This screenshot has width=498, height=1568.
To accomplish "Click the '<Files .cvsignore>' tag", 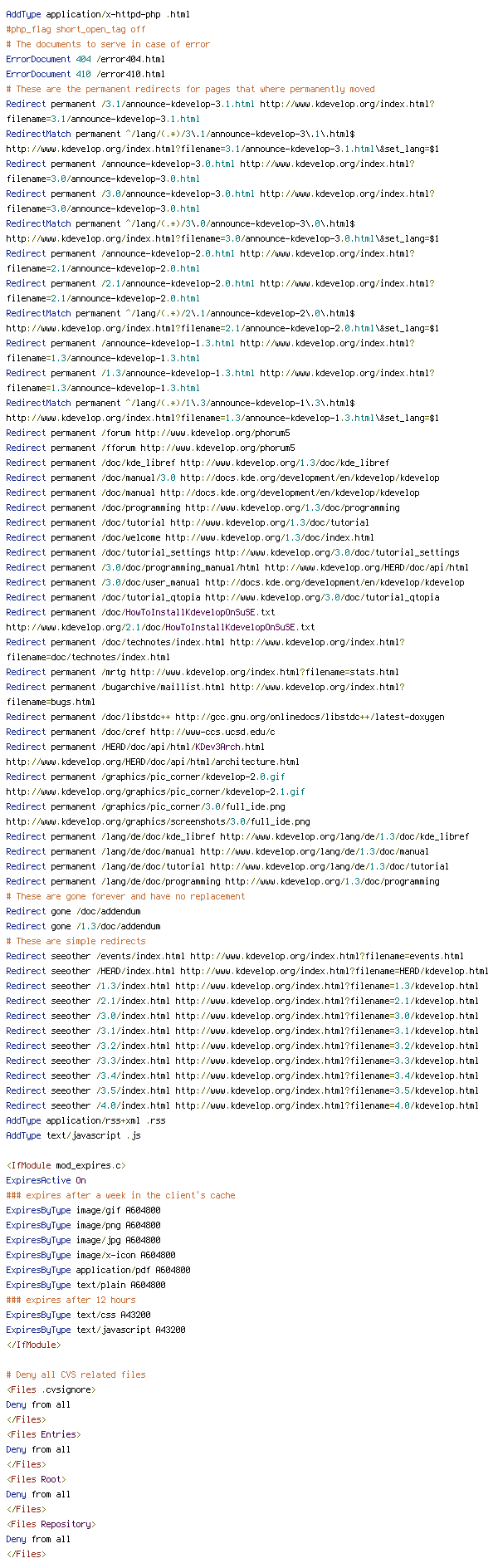I will click(51, 1389).
